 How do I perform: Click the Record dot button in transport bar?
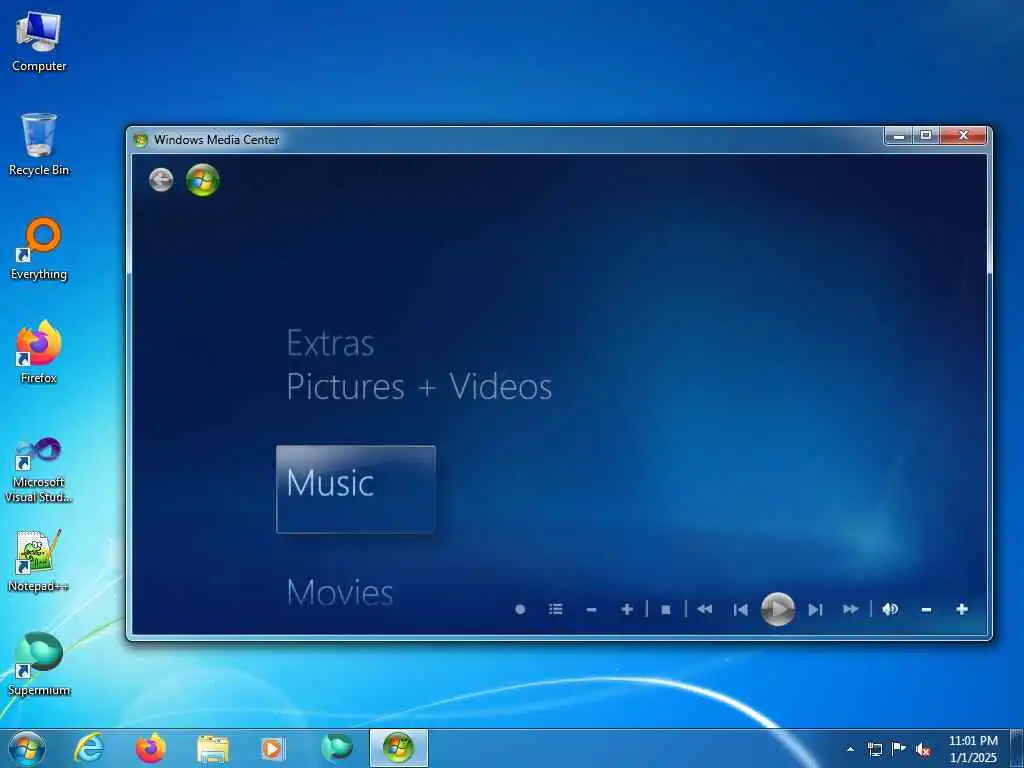click(520, 609)
